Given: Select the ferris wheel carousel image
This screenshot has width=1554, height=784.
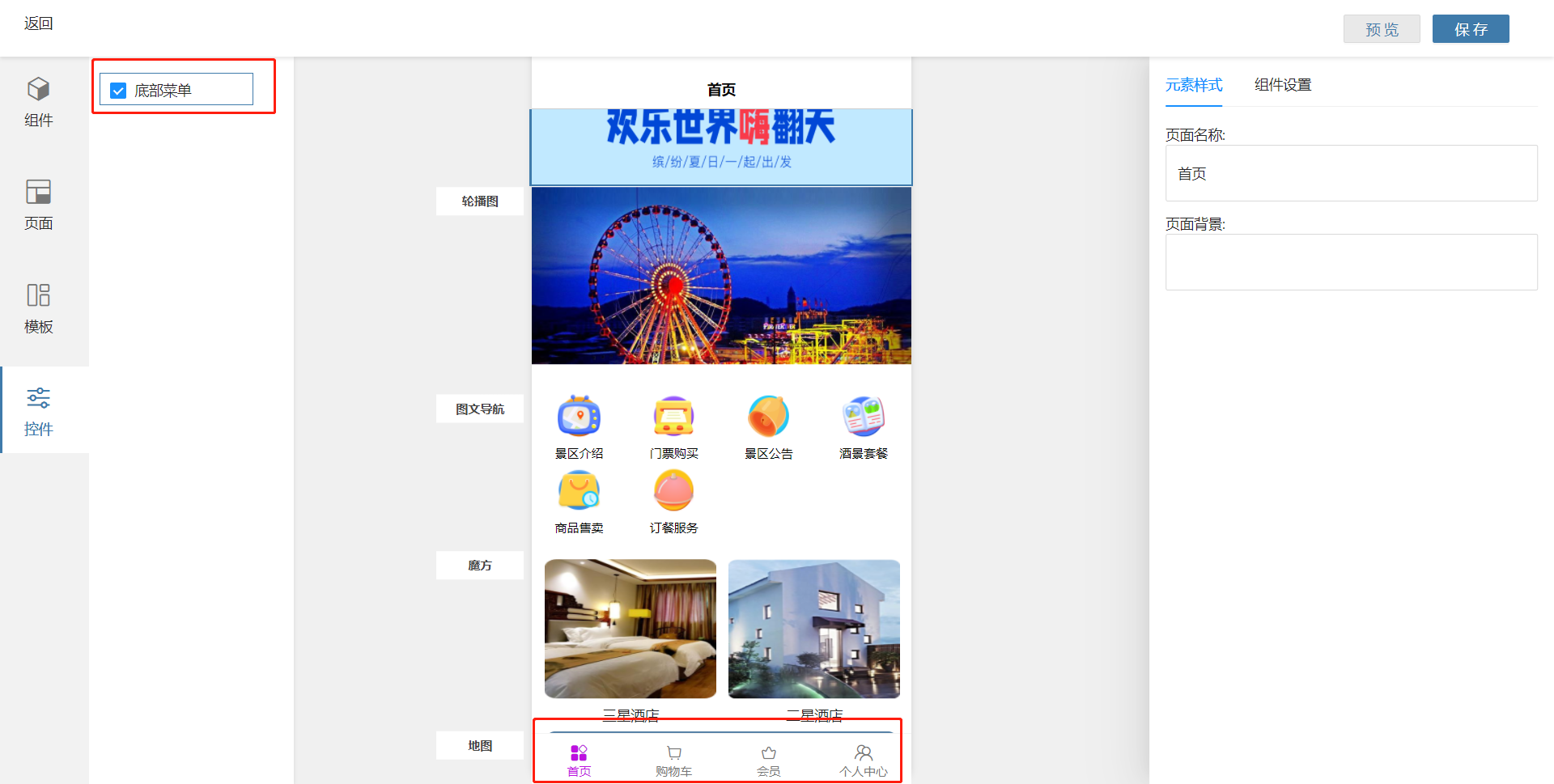Looking at the screenshot, I should click(x=721, y=276).
